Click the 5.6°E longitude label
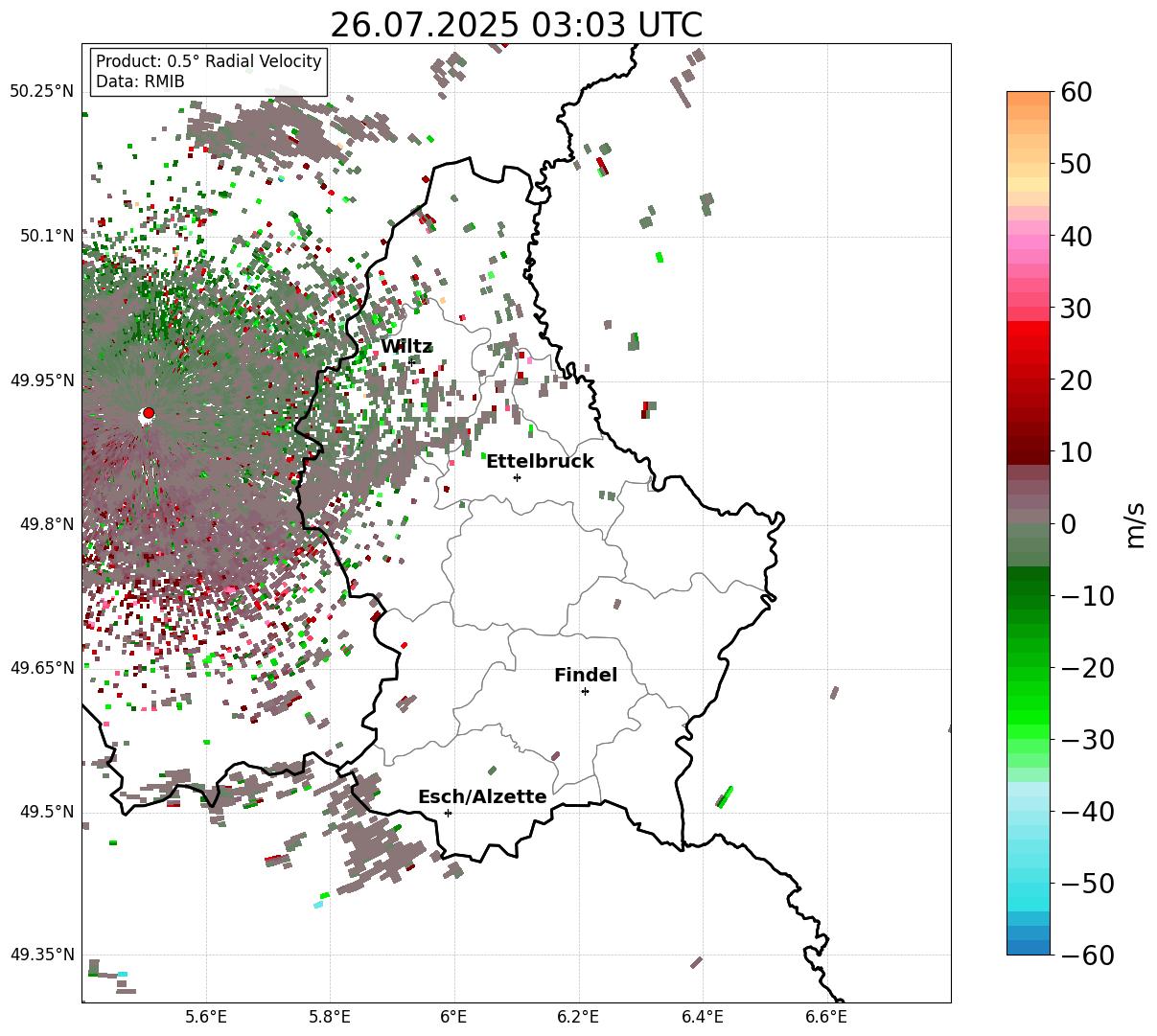This screenshot has height=1036, width=1157. click(206, 1017)
